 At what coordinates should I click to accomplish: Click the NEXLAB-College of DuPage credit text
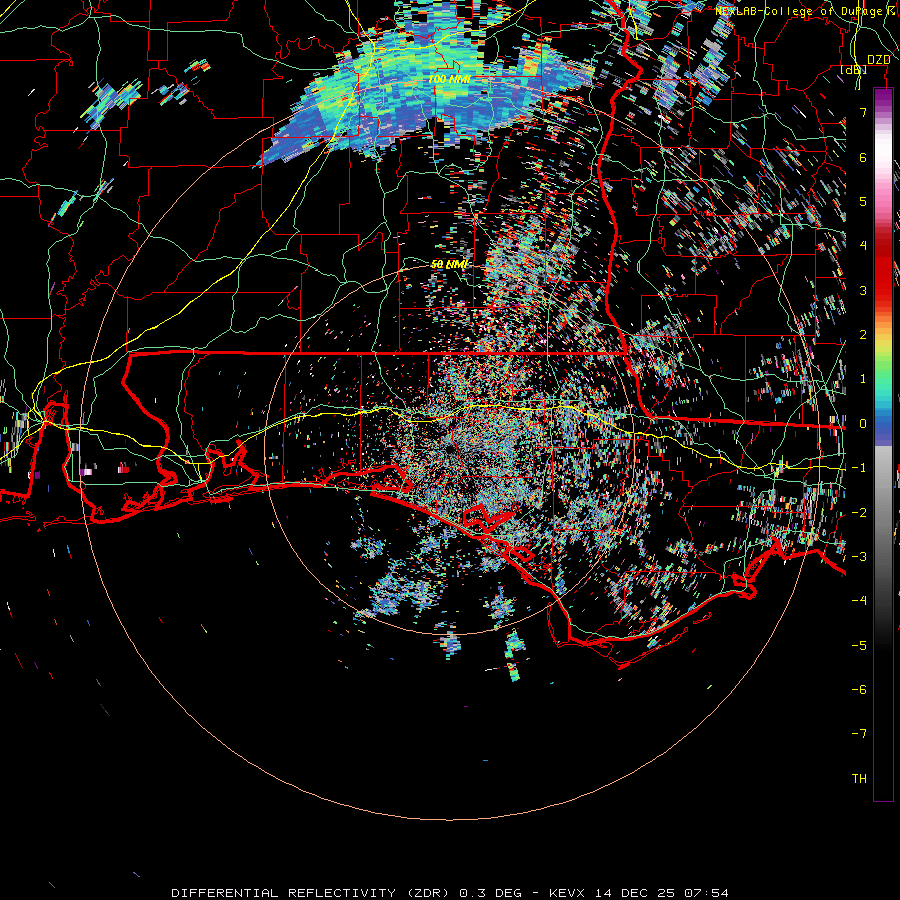pos(807,11)
